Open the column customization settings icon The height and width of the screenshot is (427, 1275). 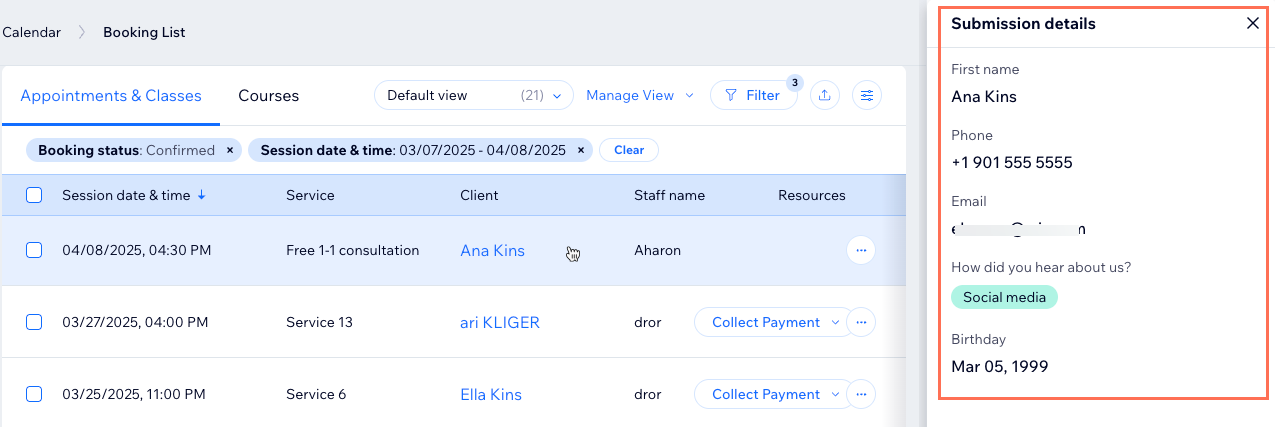pos(867,95)
